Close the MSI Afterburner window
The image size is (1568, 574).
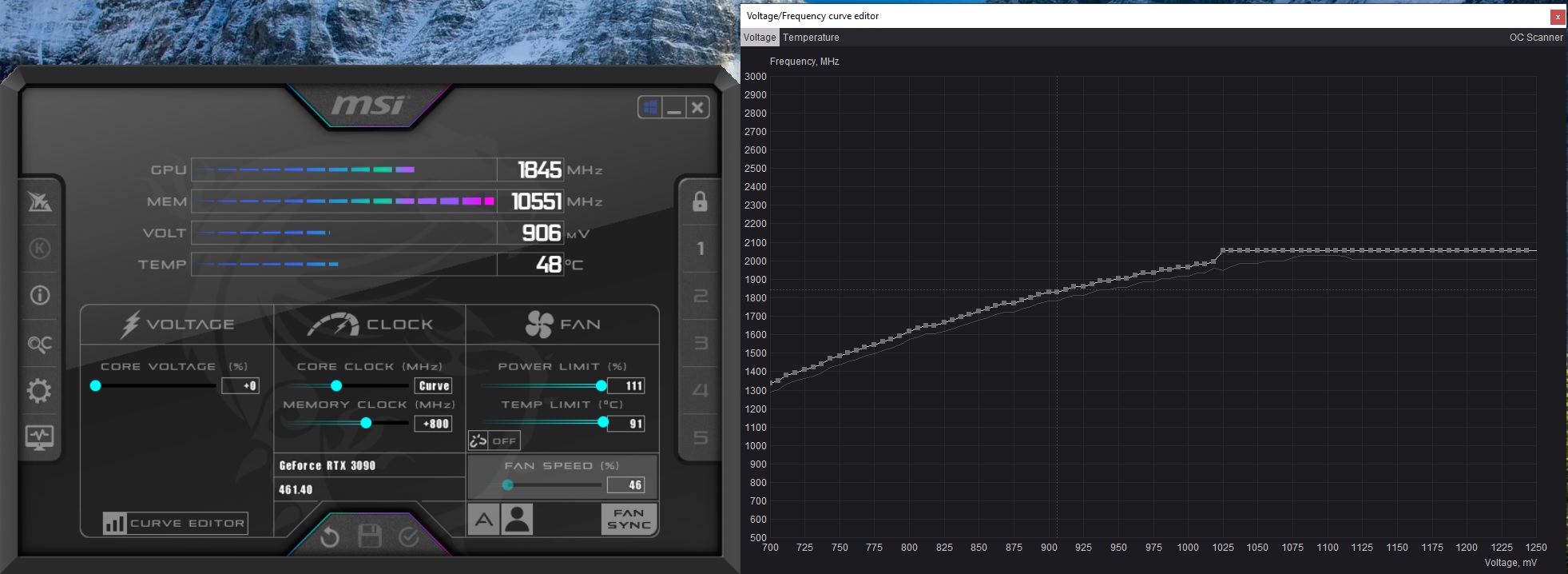[x=697, y=107]
